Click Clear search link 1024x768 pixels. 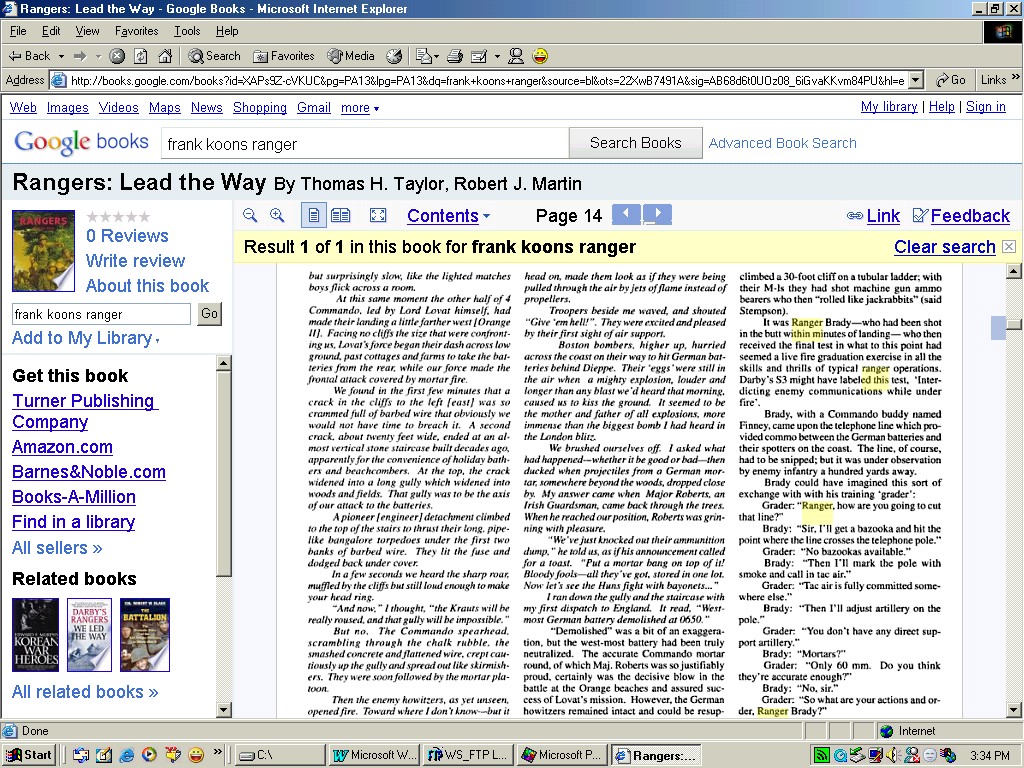pyautogui.click(x=944, y=247)
